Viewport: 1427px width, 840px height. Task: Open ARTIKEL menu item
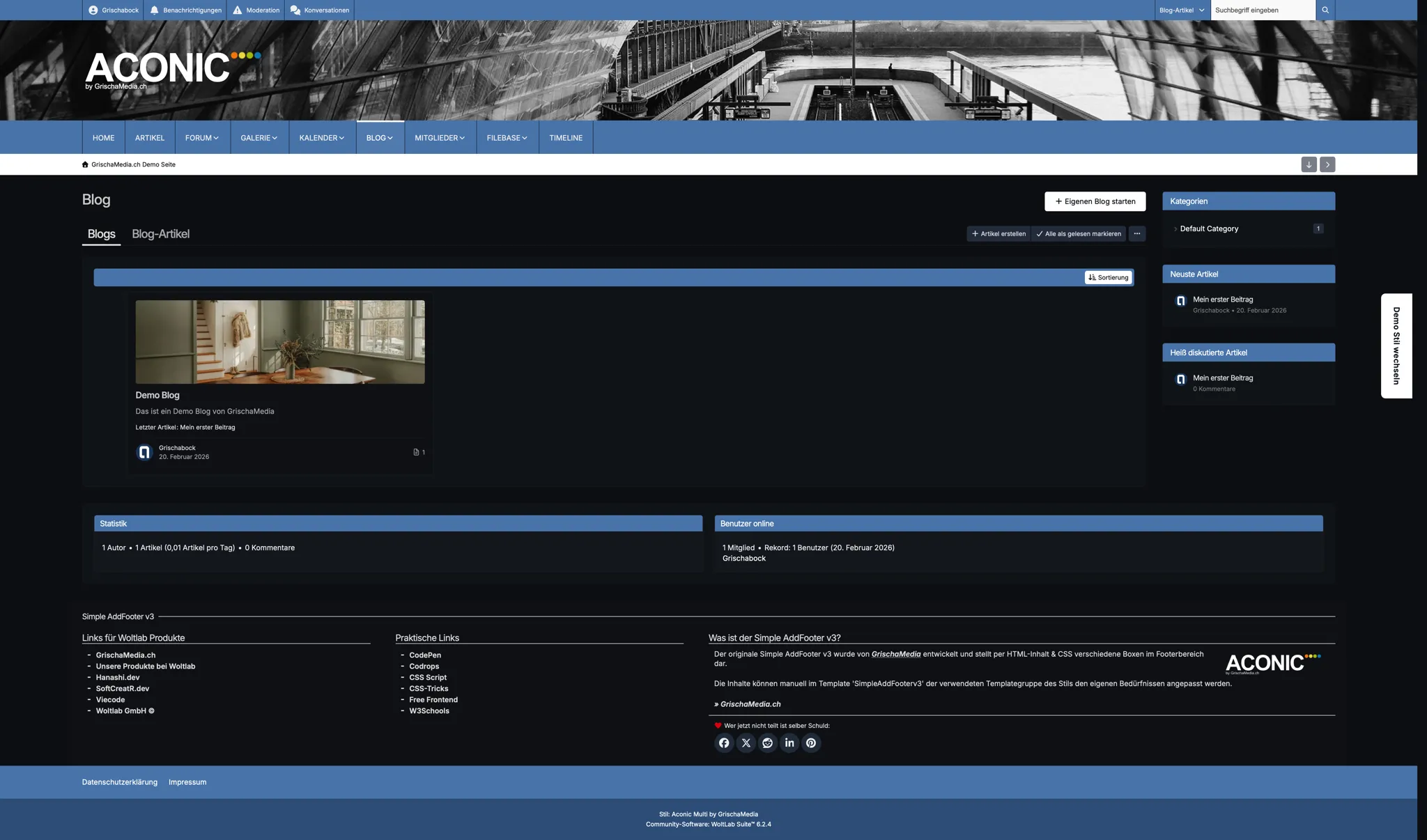point(150,138)
